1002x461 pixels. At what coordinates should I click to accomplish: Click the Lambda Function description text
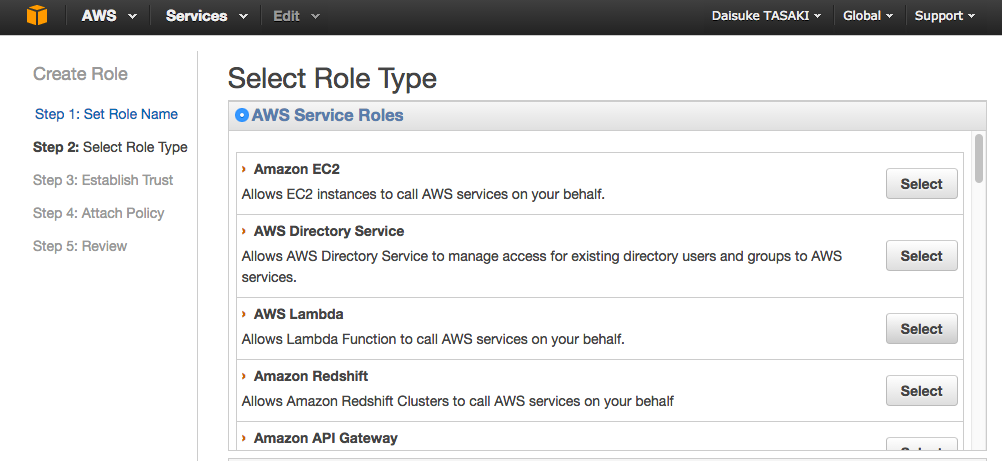pyautogui.click(x=433, y=339)
